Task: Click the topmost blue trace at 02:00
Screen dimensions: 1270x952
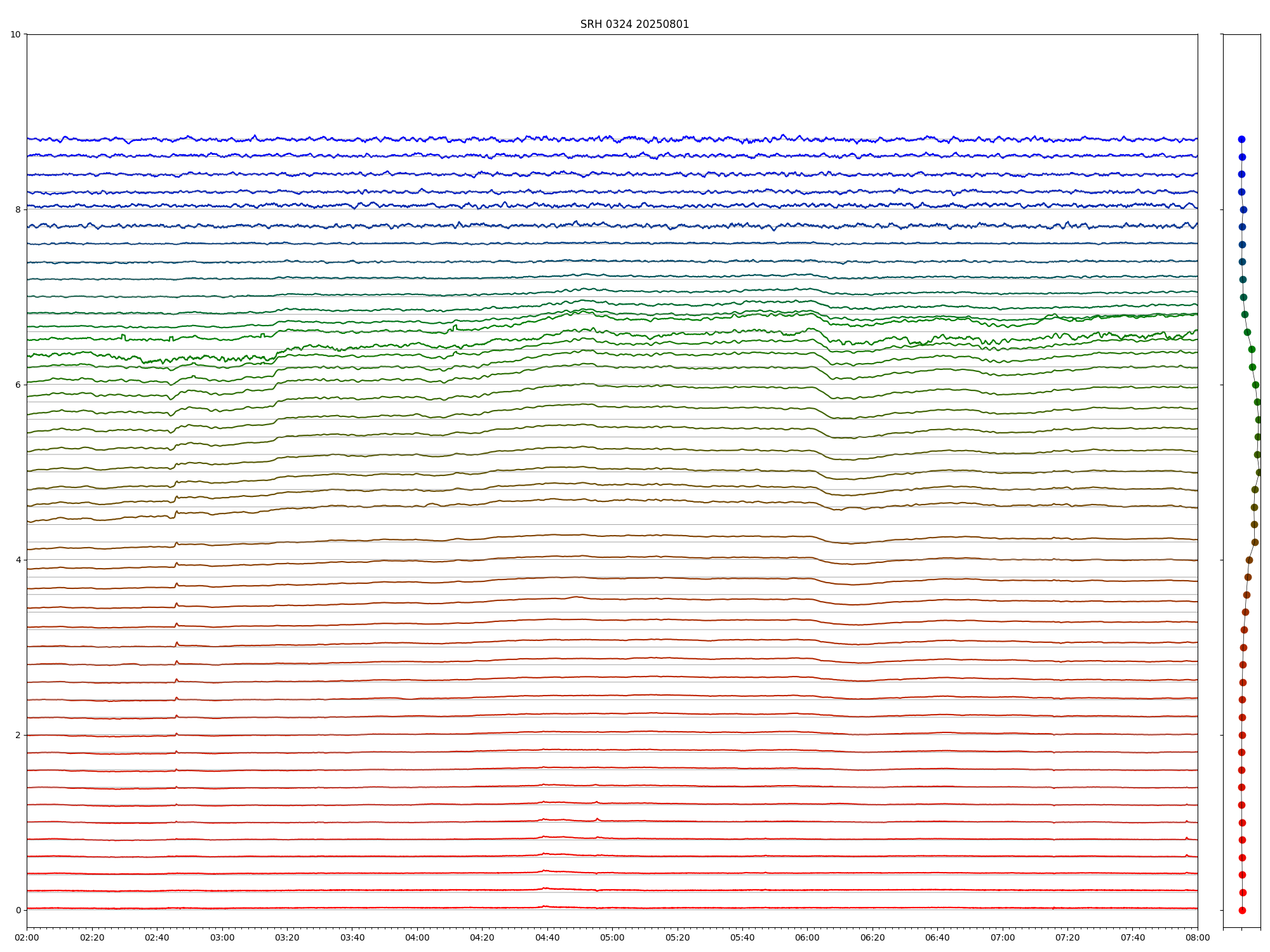Action: coord(28,138)
